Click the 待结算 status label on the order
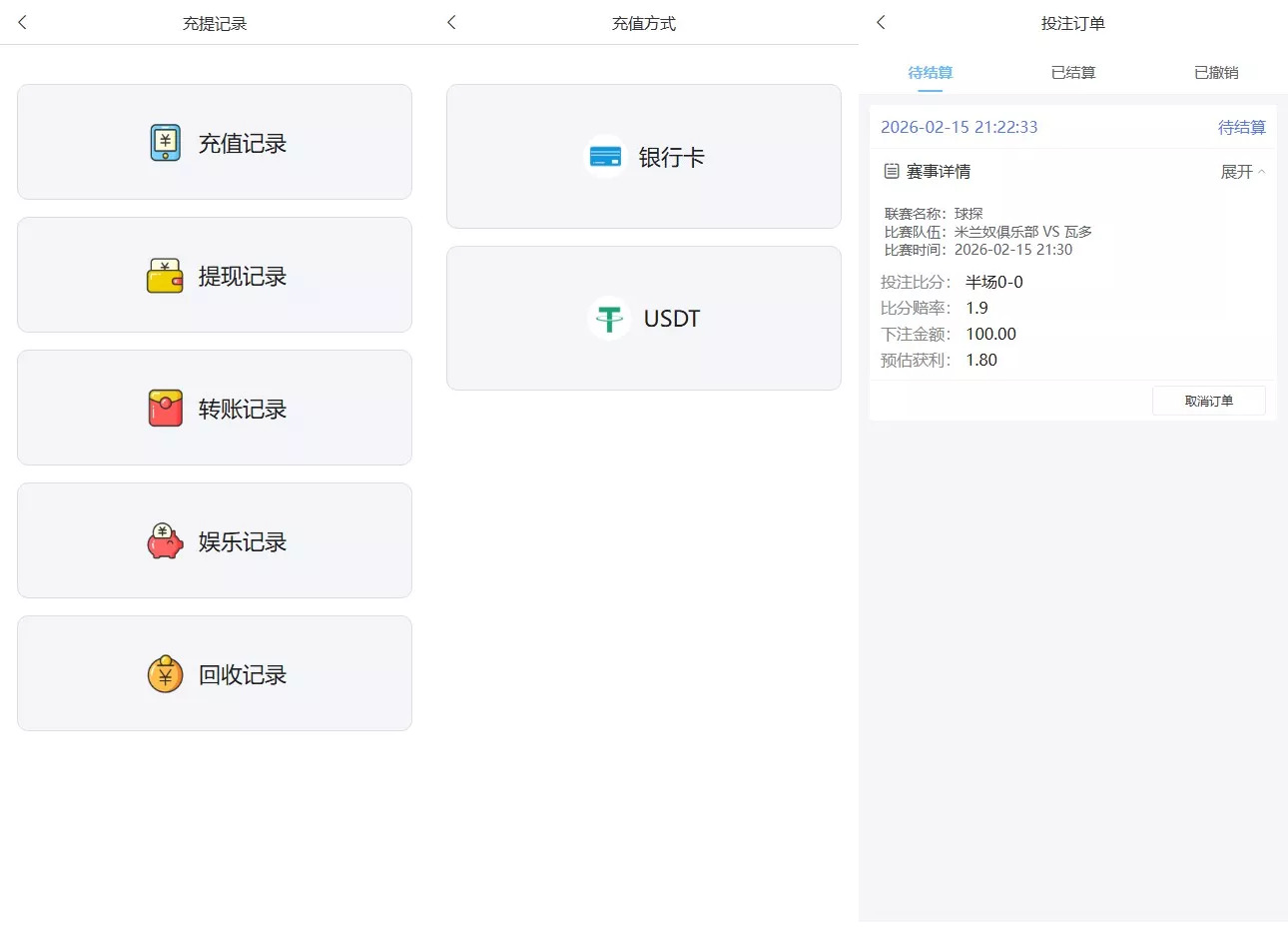Viewport: 1288px width, 931px height. 1242,127
